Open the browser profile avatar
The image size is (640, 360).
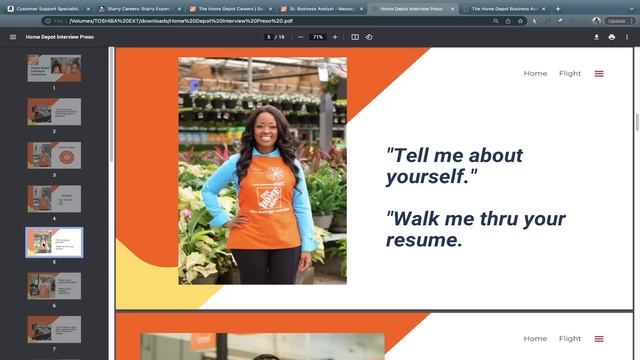click(x=596, y=20)
